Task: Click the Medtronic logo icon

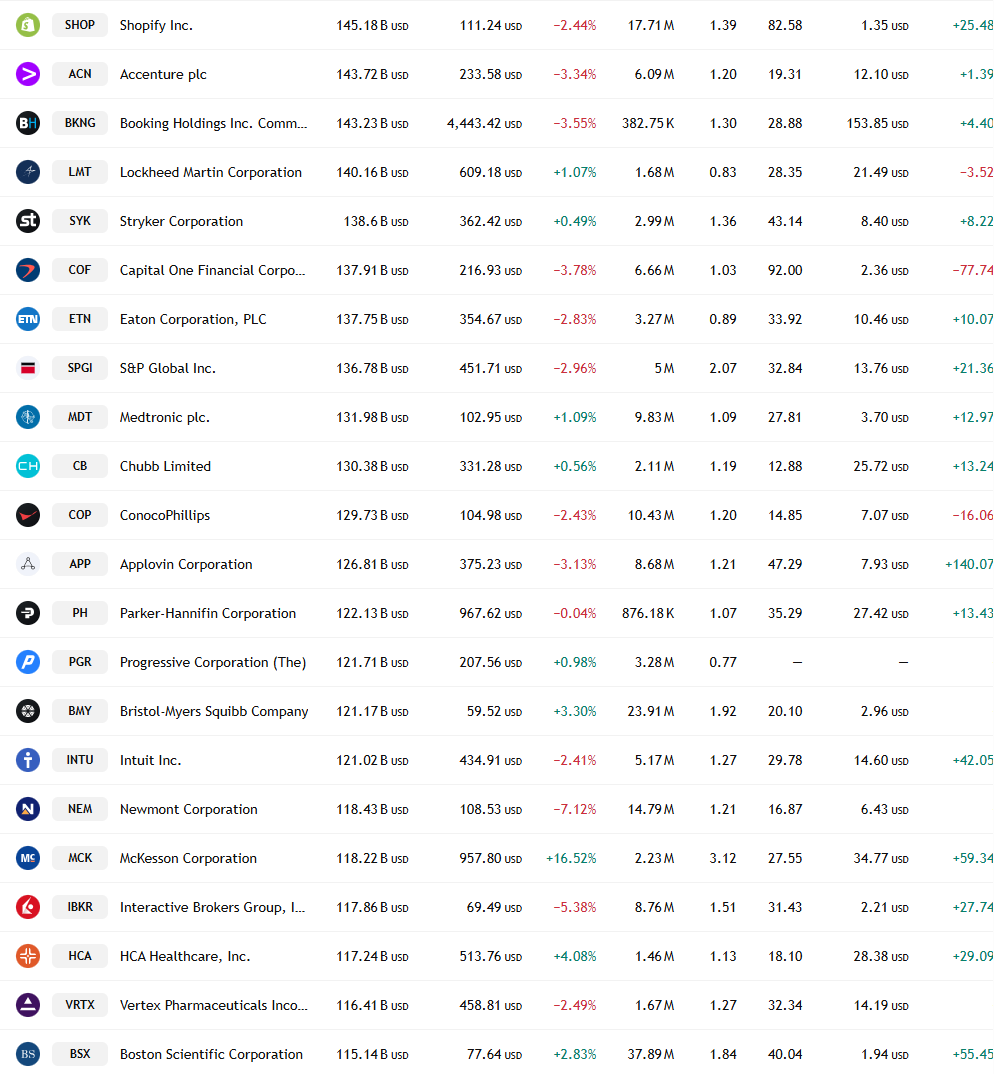Action: pyautogui.click(x=28, y=417)
